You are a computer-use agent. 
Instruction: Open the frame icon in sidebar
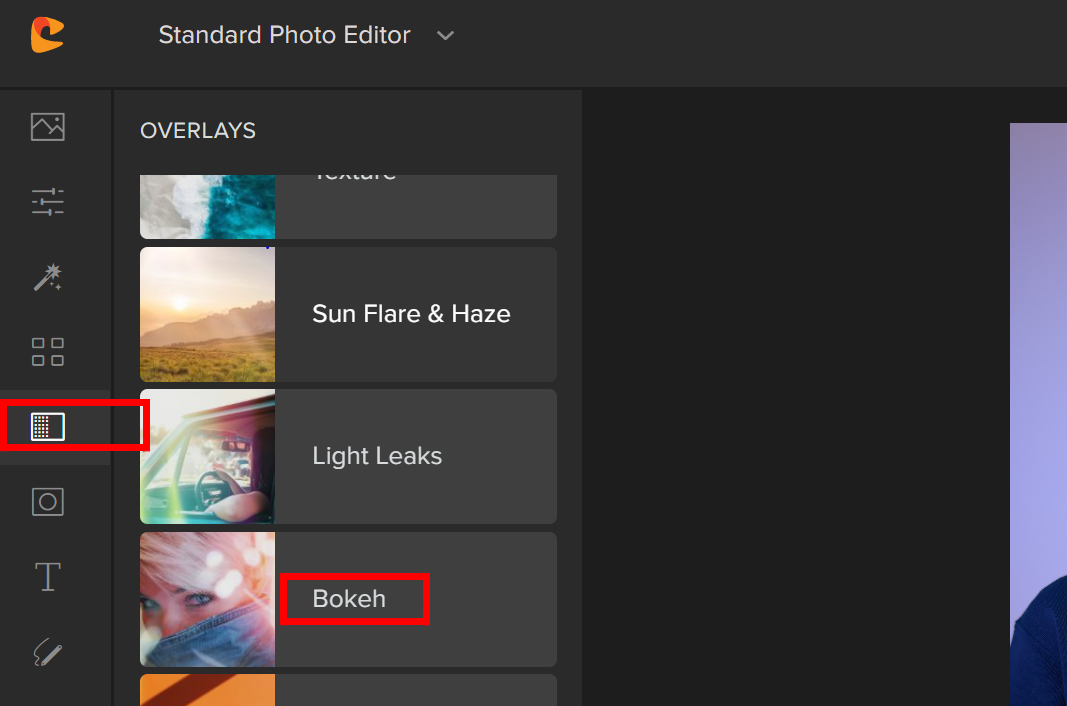pyautogui.click(x=48, y=501)
